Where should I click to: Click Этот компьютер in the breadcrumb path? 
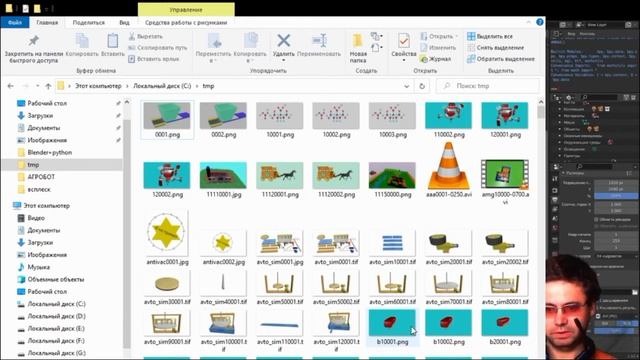click(x=98, y=86)
